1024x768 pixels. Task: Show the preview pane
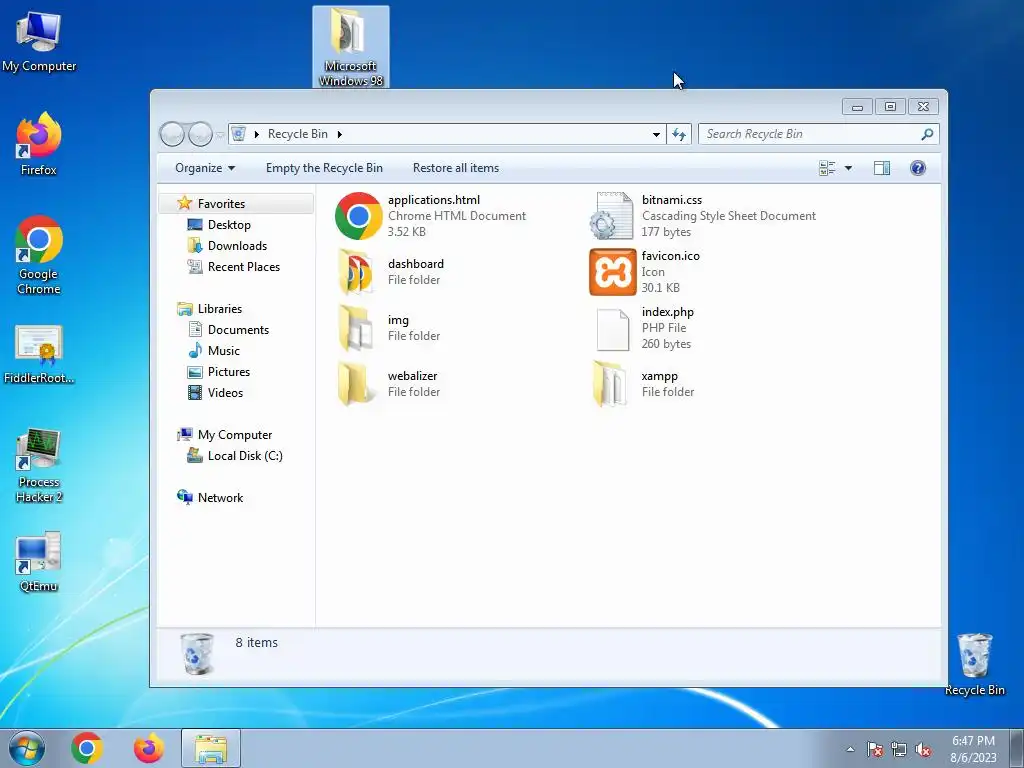882,168
